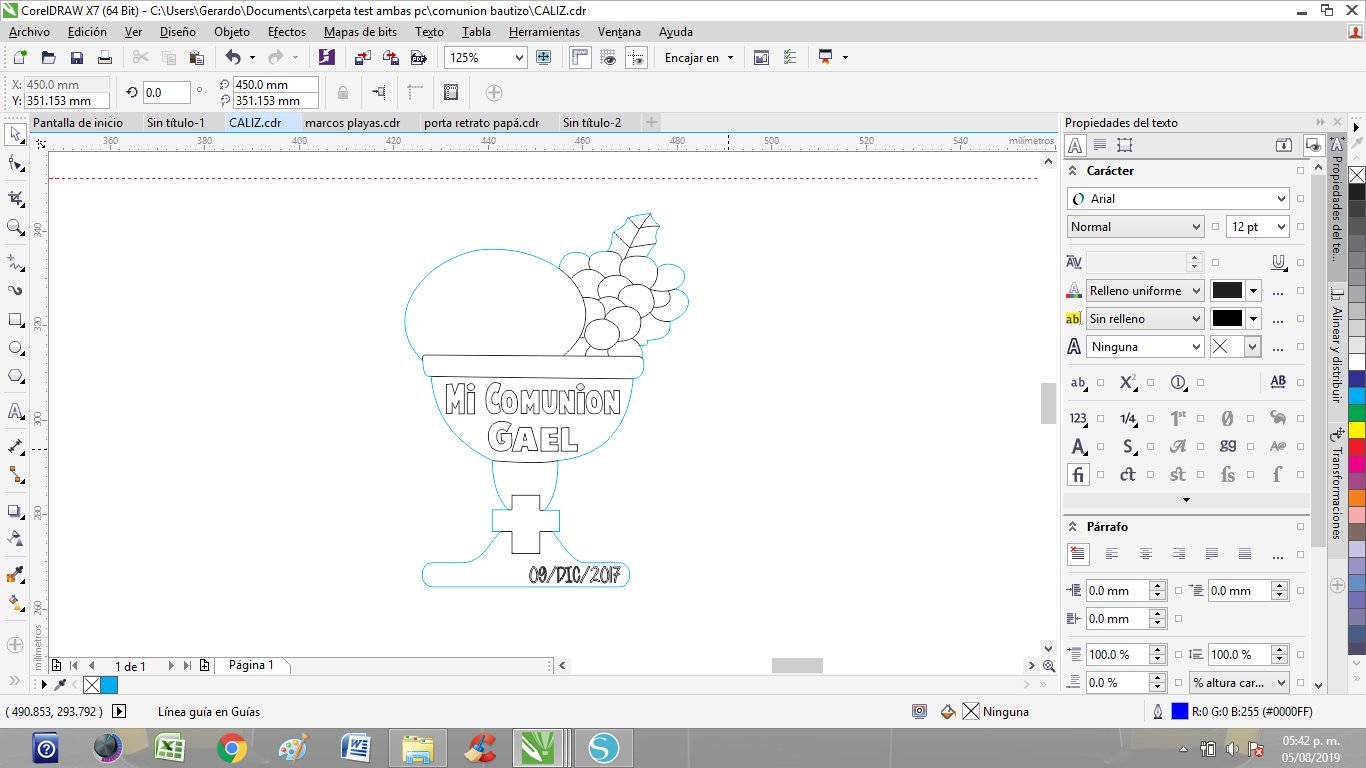The width and height of the screenshot is (1366, 768).
Task: Open the Efectos menu
Action: point(287,32)
